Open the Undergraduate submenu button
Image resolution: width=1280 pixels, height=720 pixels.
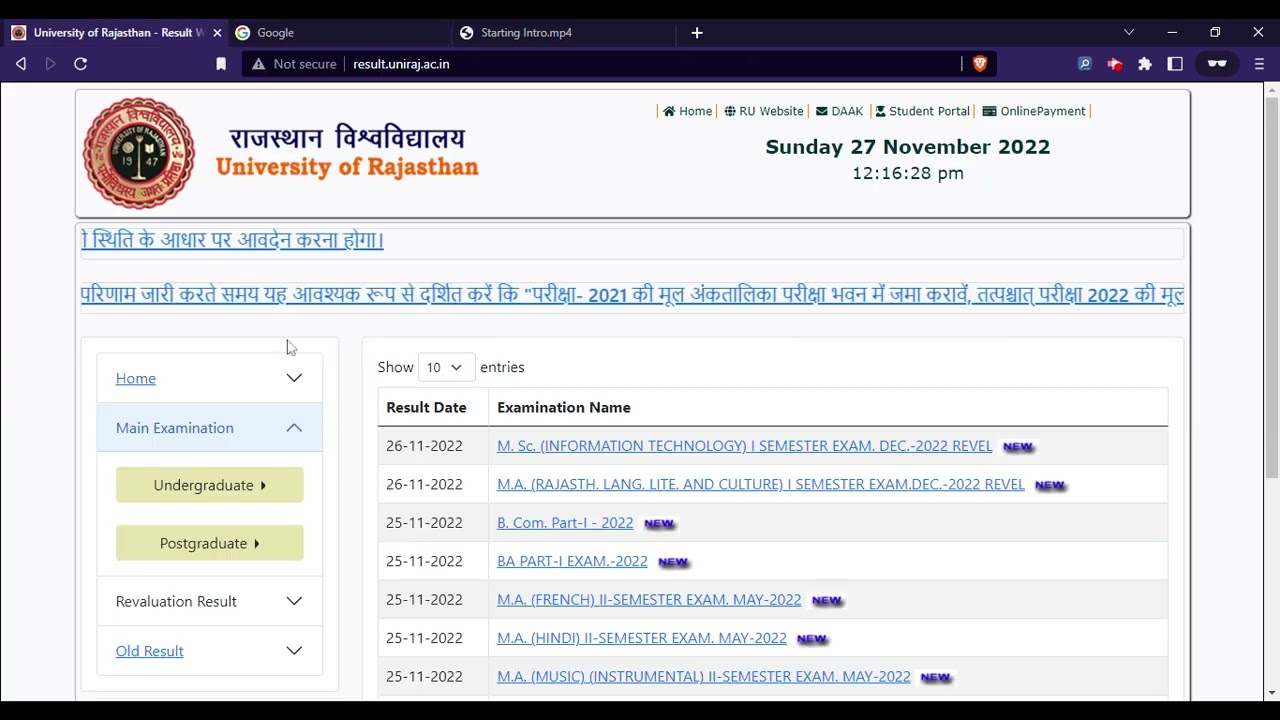(210, 485)
